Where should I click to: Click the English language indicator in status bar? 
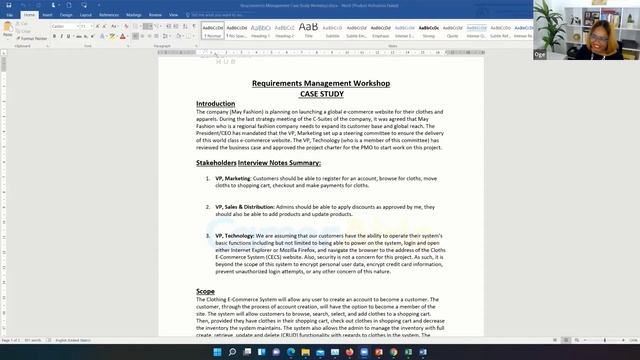tap(73, 340)
